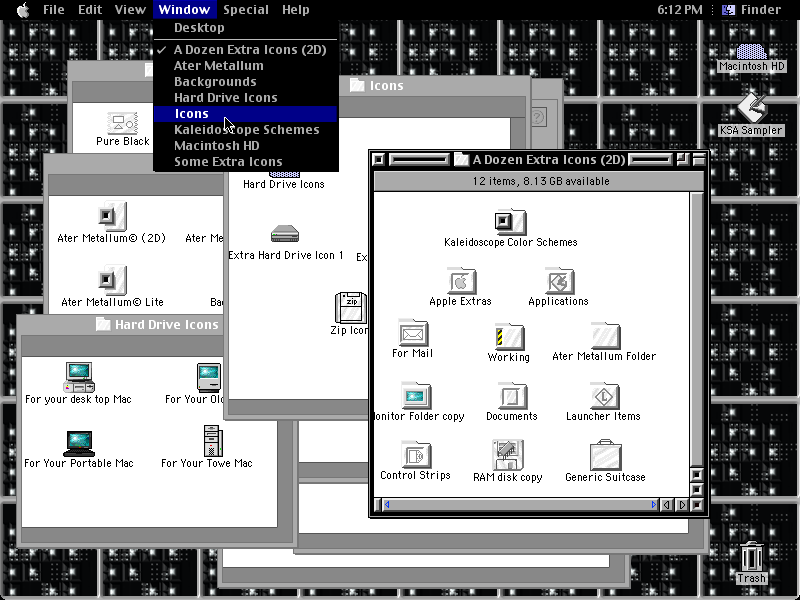Select the Extra Hard Drive Icon 1 icon
The width and height of the screenshot is (800, 600).
click(x=285, y=234)
